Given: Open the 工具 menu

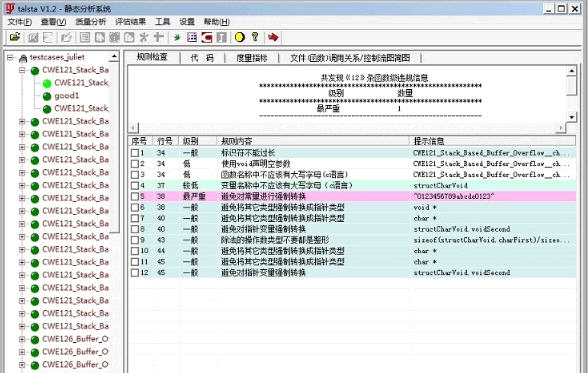Looking at the screenshot, I should pyautogui.click(x=162, y=22).
